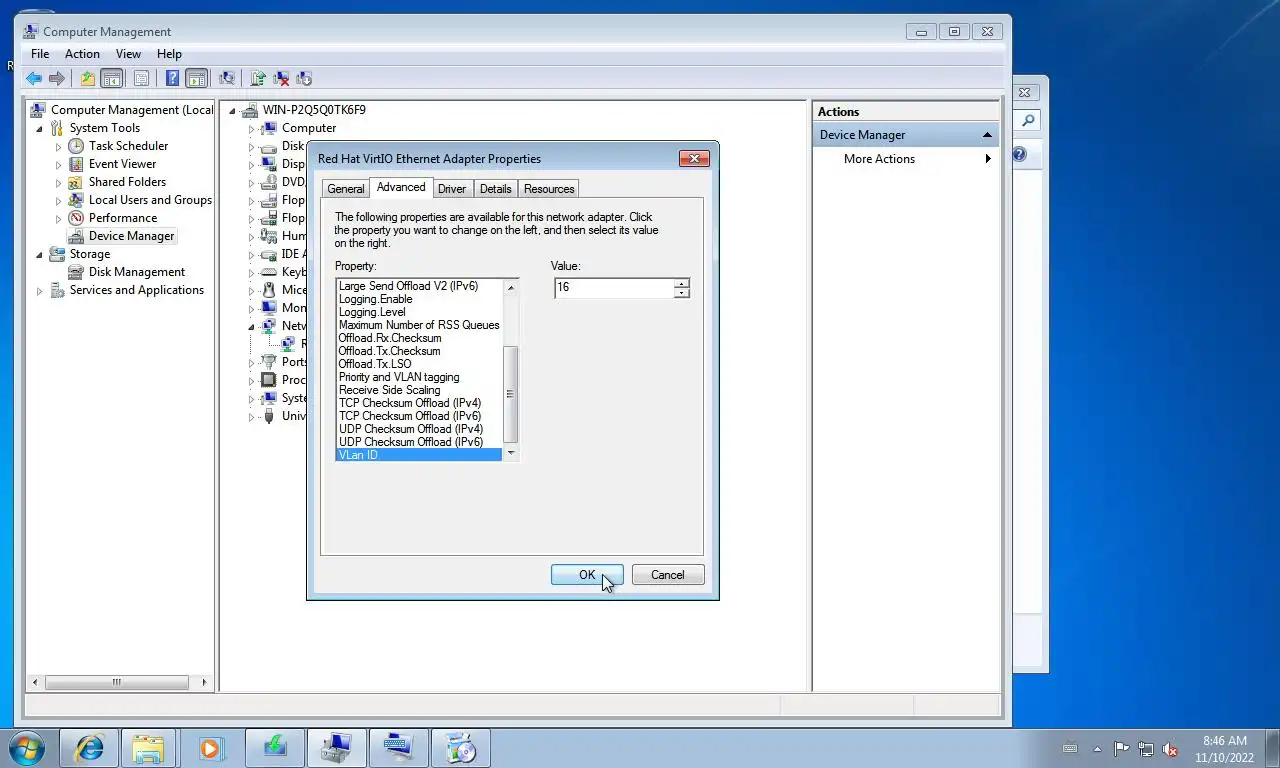Expand Services and Applications node
The height and width of the screenshot is (768, 1280).
click(x=40, y=290)
